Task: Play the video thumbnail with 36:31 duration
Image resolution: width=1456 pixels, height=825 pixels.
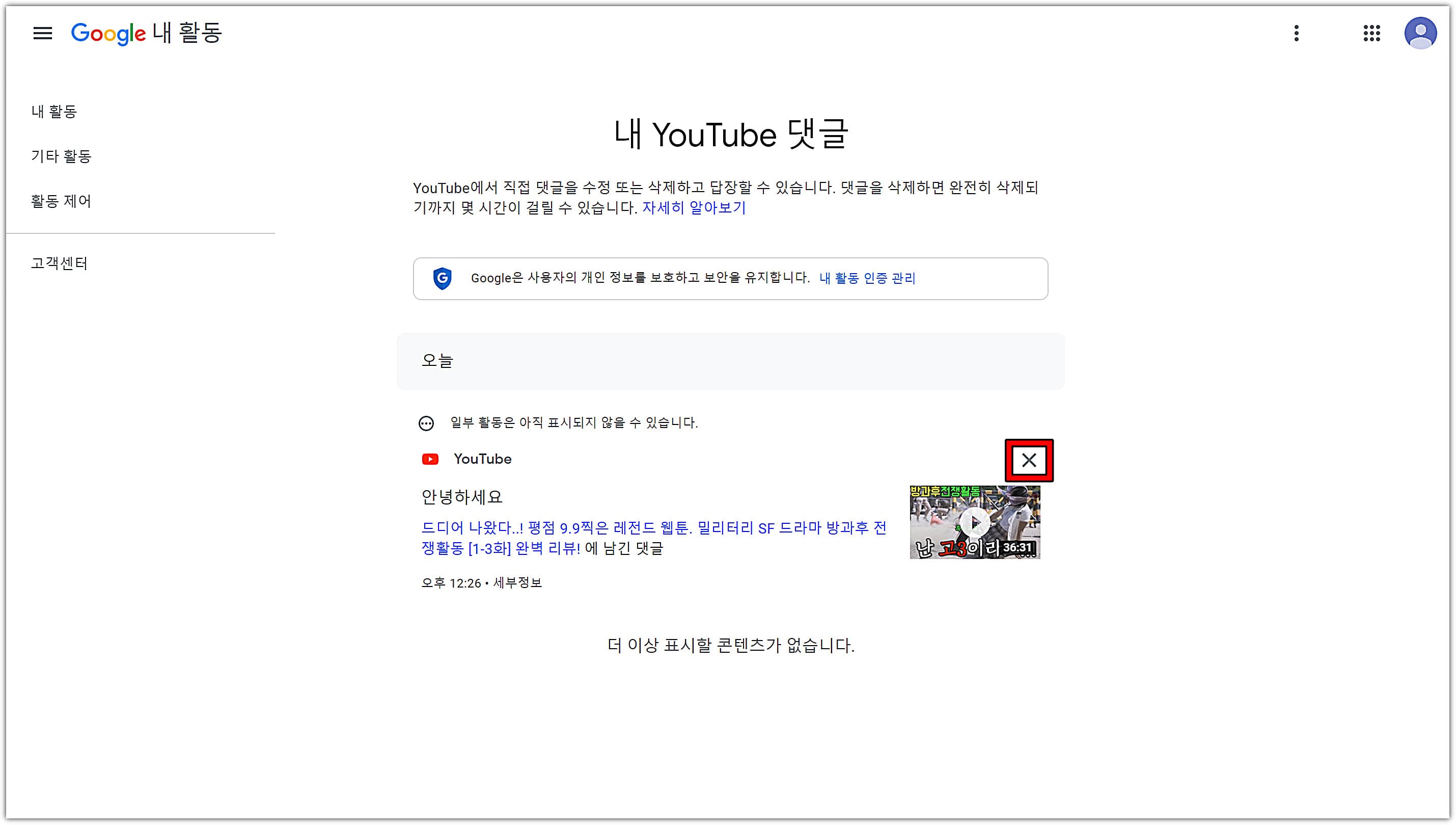Action: pos(975,522)
